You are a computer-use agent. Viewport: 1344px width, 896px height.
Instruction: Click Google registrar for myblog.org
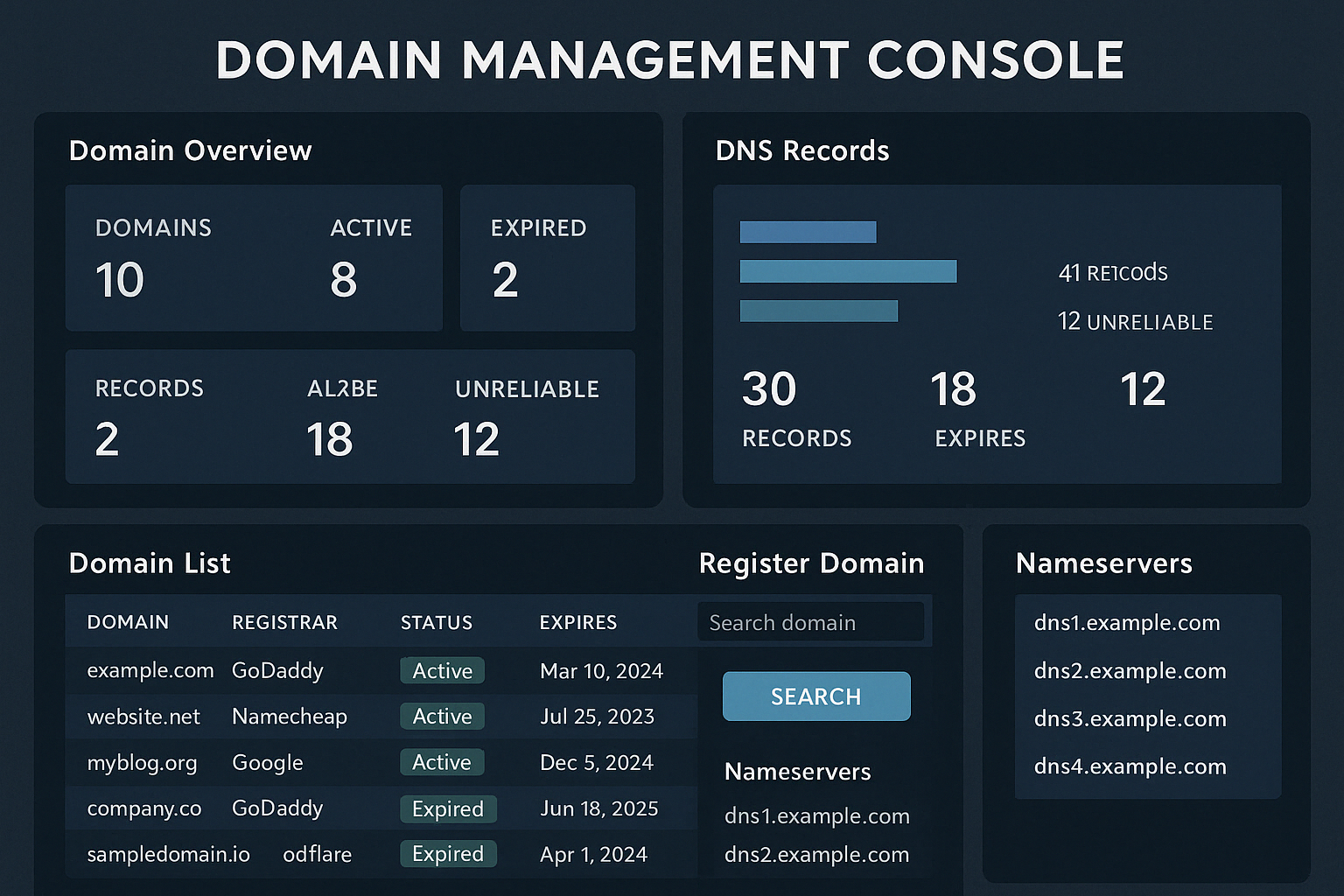coord(268,763)
